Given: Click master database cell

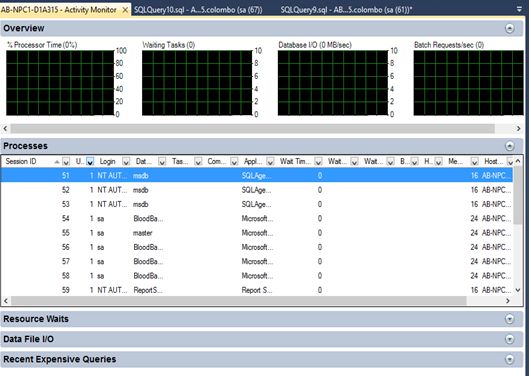Looking at the screenshot, I should 143,233.
